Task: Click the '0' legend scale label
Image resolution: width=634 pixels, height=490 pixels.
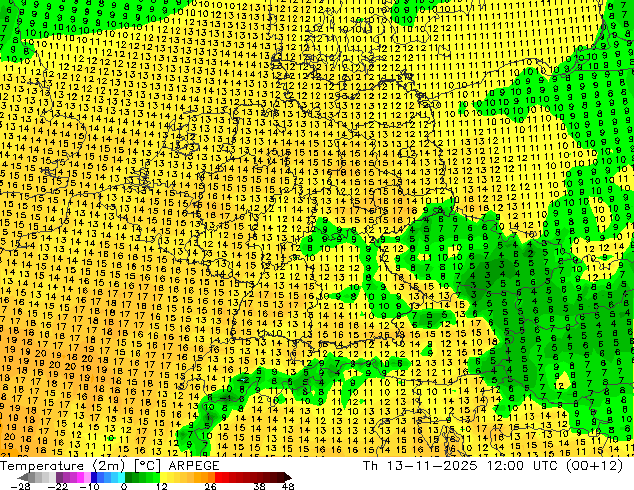Action: coord(124,486)
